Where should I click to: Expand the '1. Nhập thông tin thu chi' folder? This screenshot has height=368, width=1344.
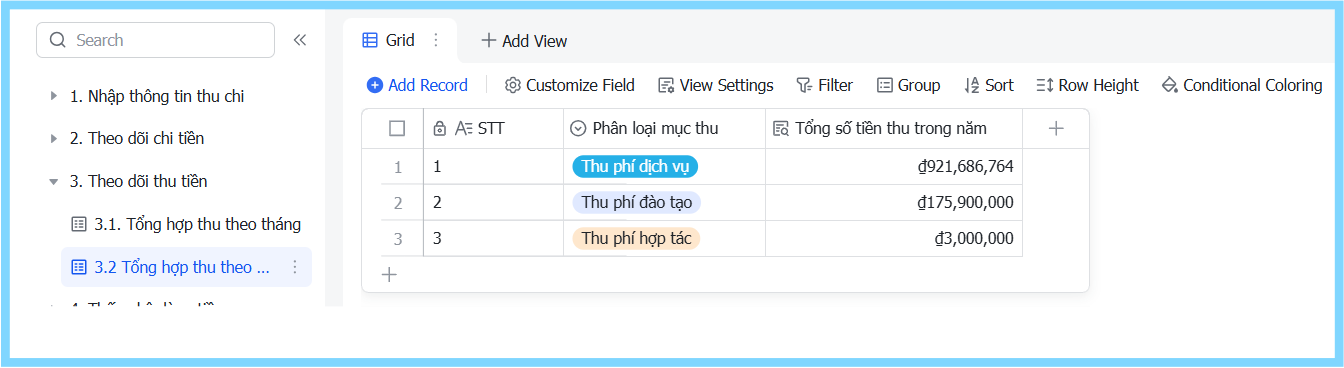point(54,96)
